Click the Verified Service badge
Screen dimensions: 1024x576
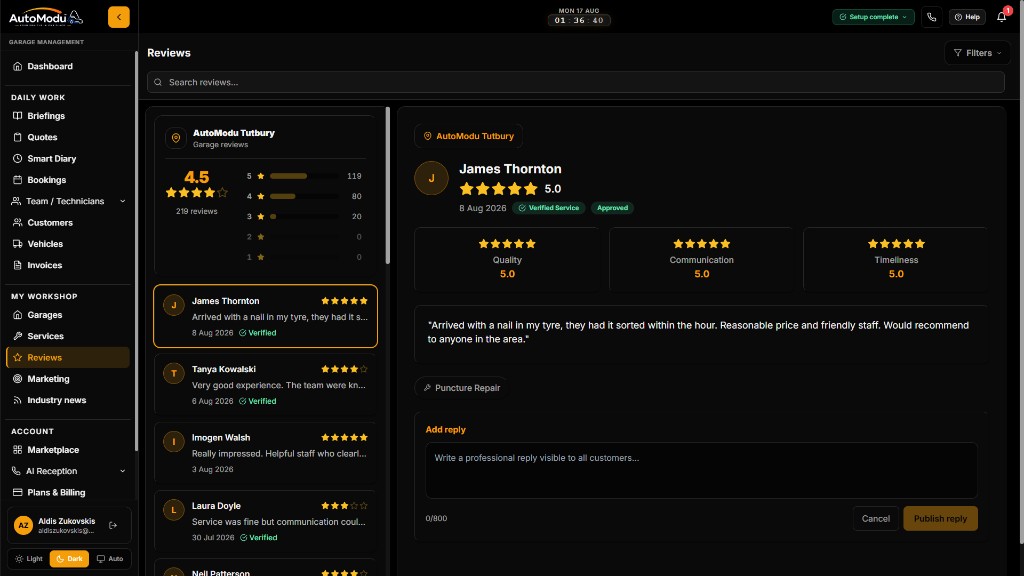(549, 208)
